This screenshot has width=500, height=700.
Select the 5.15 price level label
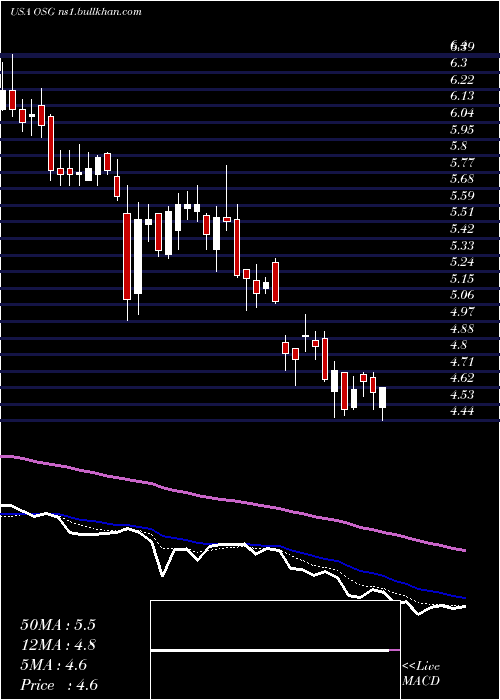coord(462,279)
